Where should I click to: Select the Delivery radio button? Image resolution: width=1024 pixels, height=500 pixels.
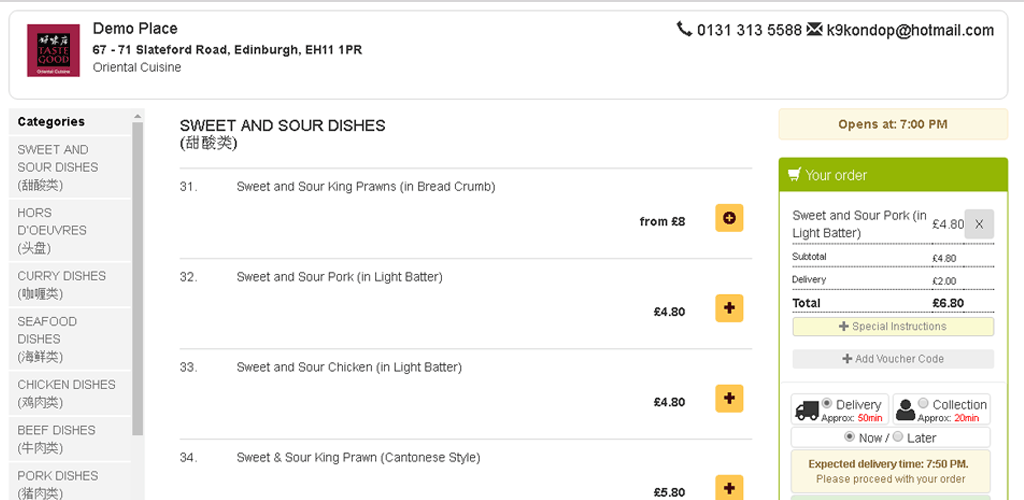coord(827,403)
